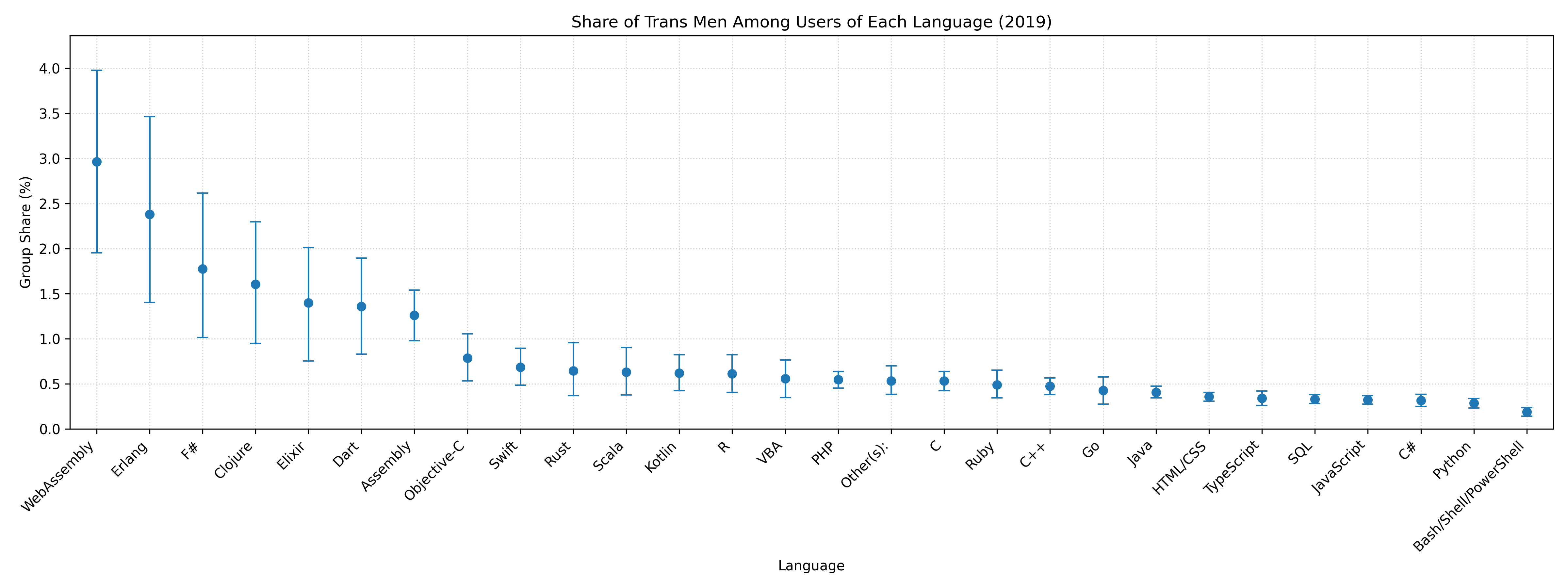Click the Assembly data point marker
The height and width of the screenshot is (588, 1568).
click(x=415, y=315)
